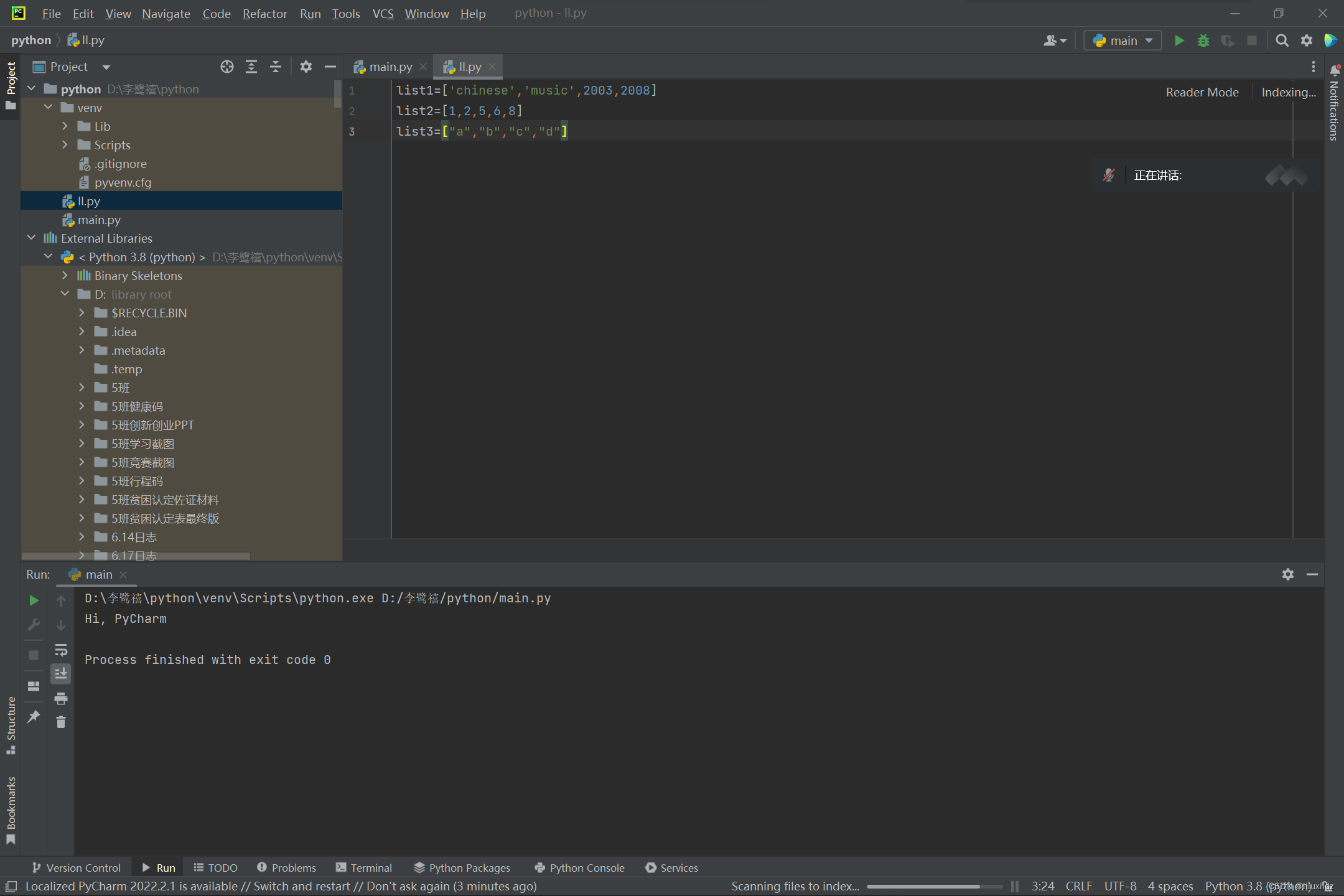Click the Debug bug icon
Viewport: 1344px width, 896px height.
pos(1203,40)
